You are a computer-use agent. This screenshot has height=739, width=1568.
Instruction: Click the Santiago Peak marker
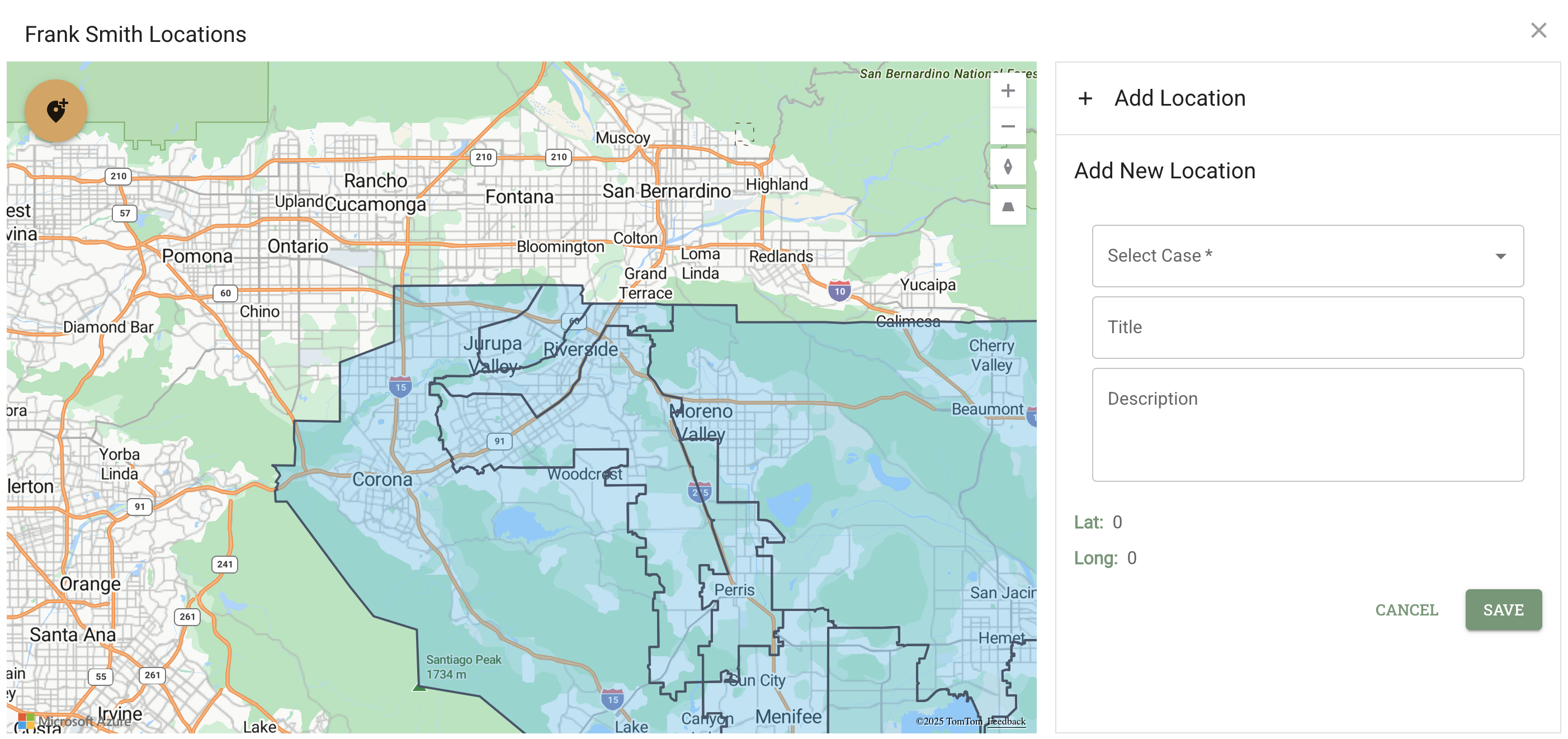[x=419, y=686]
